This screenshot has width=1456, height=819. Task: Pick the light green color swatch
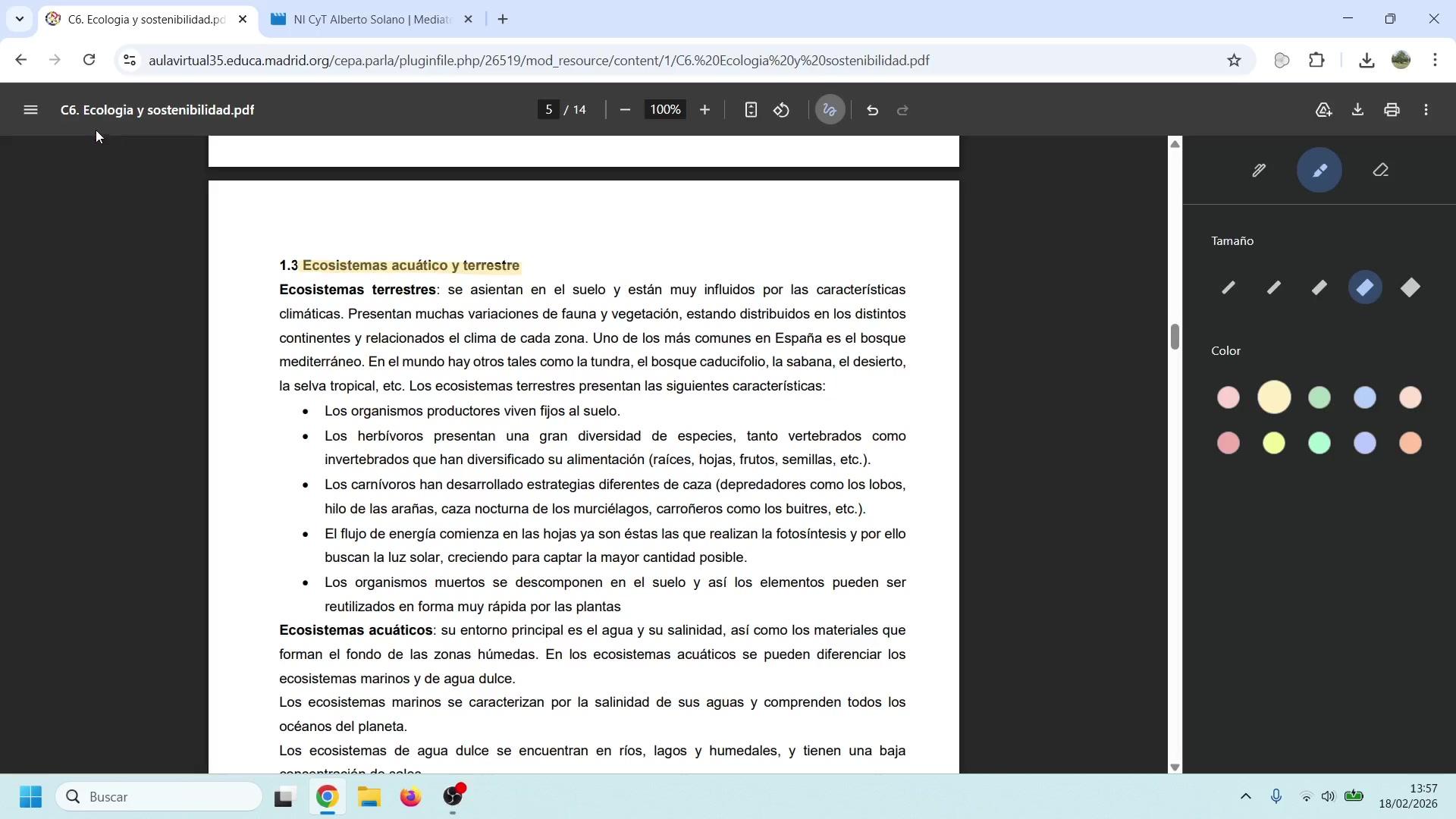pyautogui.click(x=1319, y=398)
